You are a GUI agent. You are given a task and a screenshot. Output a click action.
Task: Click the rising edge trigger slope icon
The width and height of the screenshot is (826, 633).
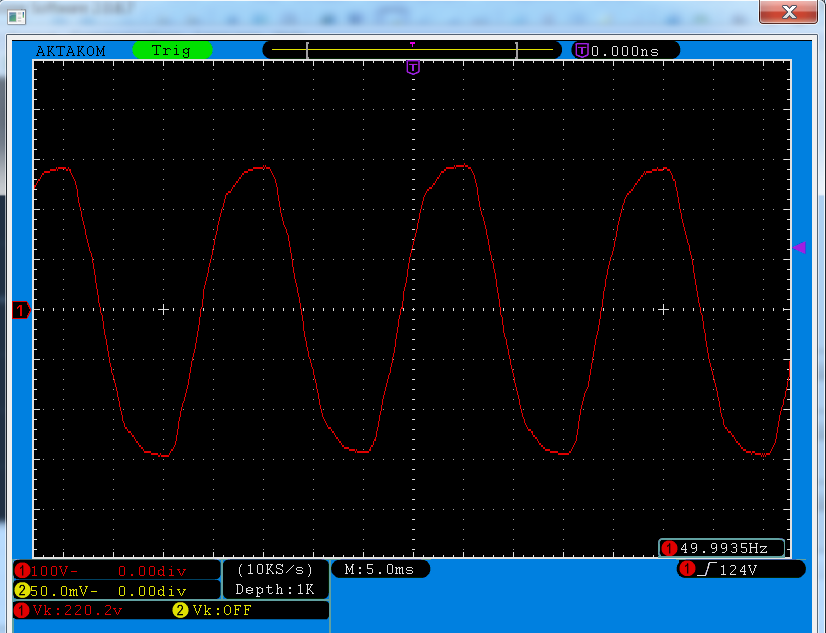pos(707,569)
